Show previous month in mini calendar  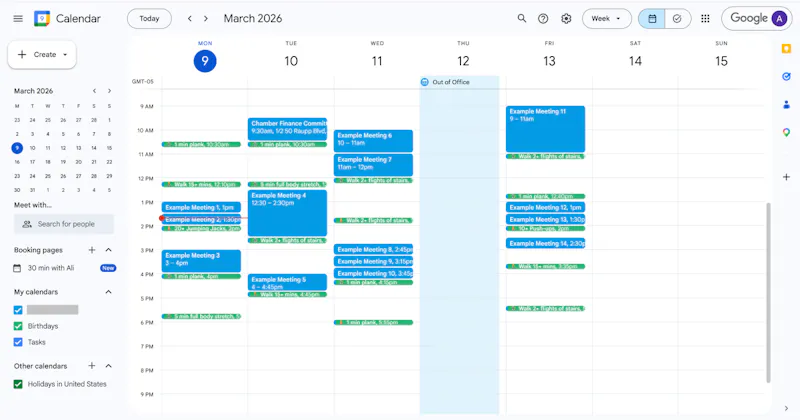click(x=94, y=91)
